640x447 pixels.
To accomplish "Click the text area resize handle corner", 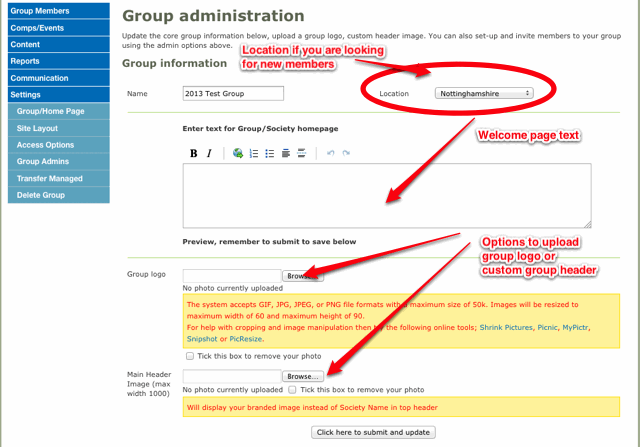I will pyautogui.click(x=587, y=224).
